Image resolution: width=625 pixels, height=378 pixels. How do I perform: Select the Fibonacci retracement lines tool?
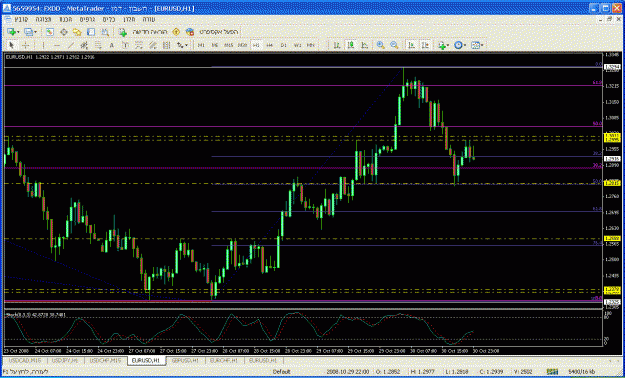pos(98,45)
